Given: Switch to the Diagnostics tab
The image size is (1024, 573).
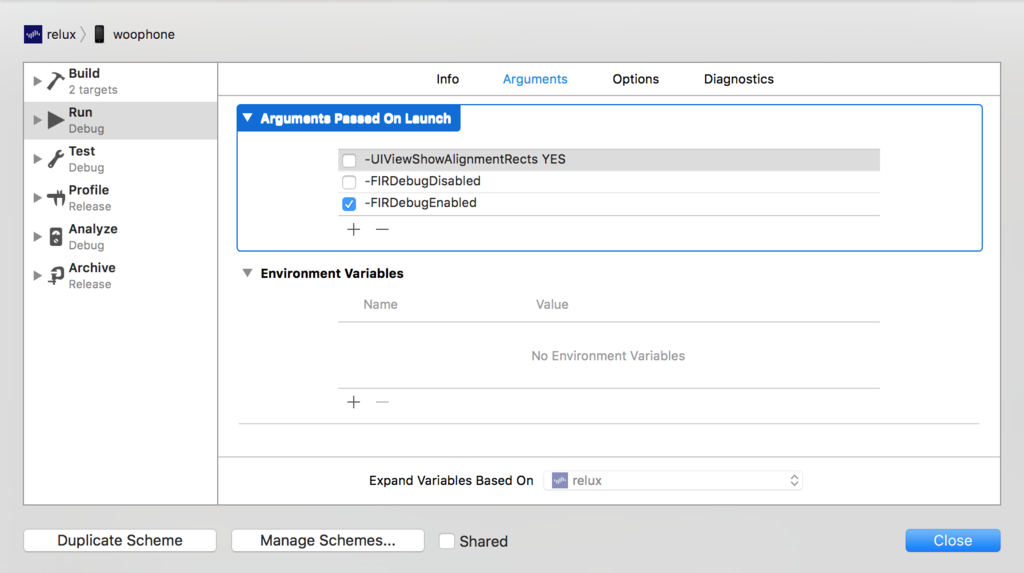Looking at the screenshot, I should tap(739, 79).
